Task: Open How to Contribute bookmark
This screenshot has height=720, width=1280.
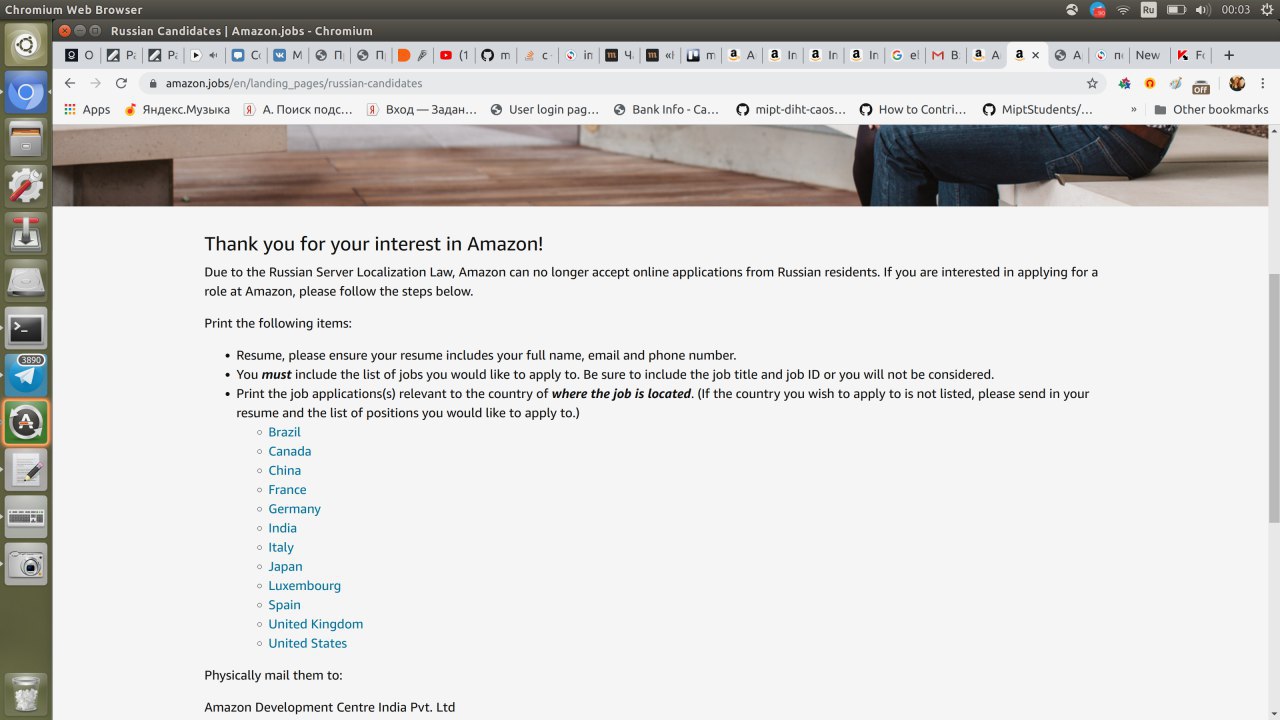Action: 913,109
